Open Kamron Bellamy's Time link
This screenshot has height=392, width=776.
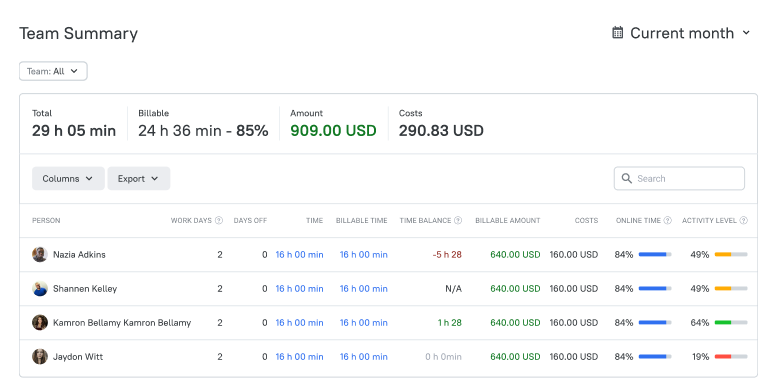coord(299,323)
